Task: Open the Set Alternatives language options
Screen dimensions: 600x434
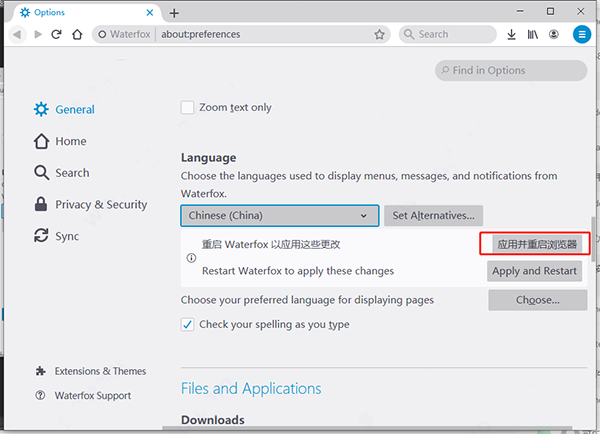Action: [434, 215]
